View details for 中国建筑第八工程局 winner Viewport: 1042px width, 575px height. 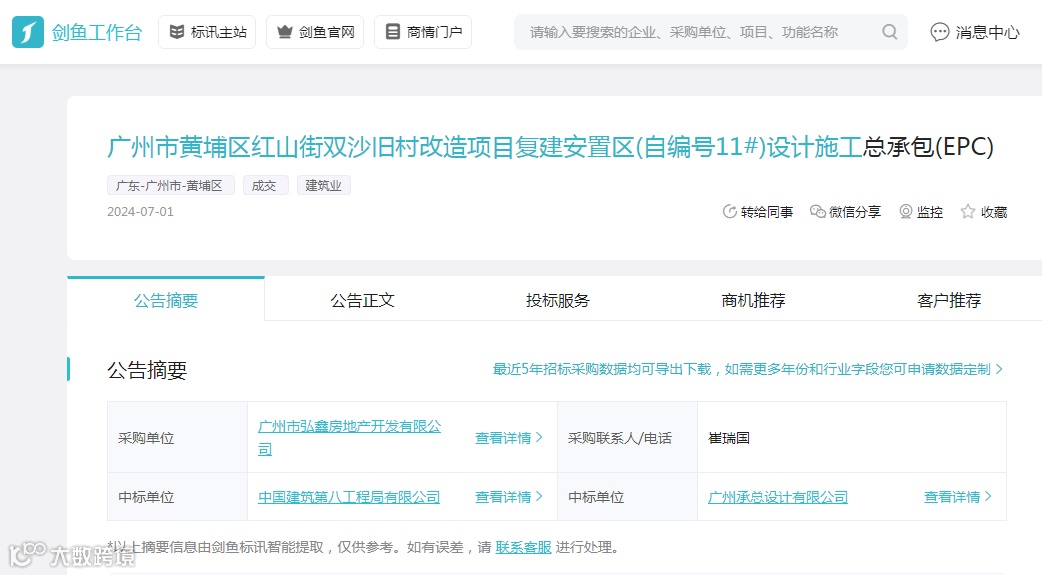click(x=509, y=497)
